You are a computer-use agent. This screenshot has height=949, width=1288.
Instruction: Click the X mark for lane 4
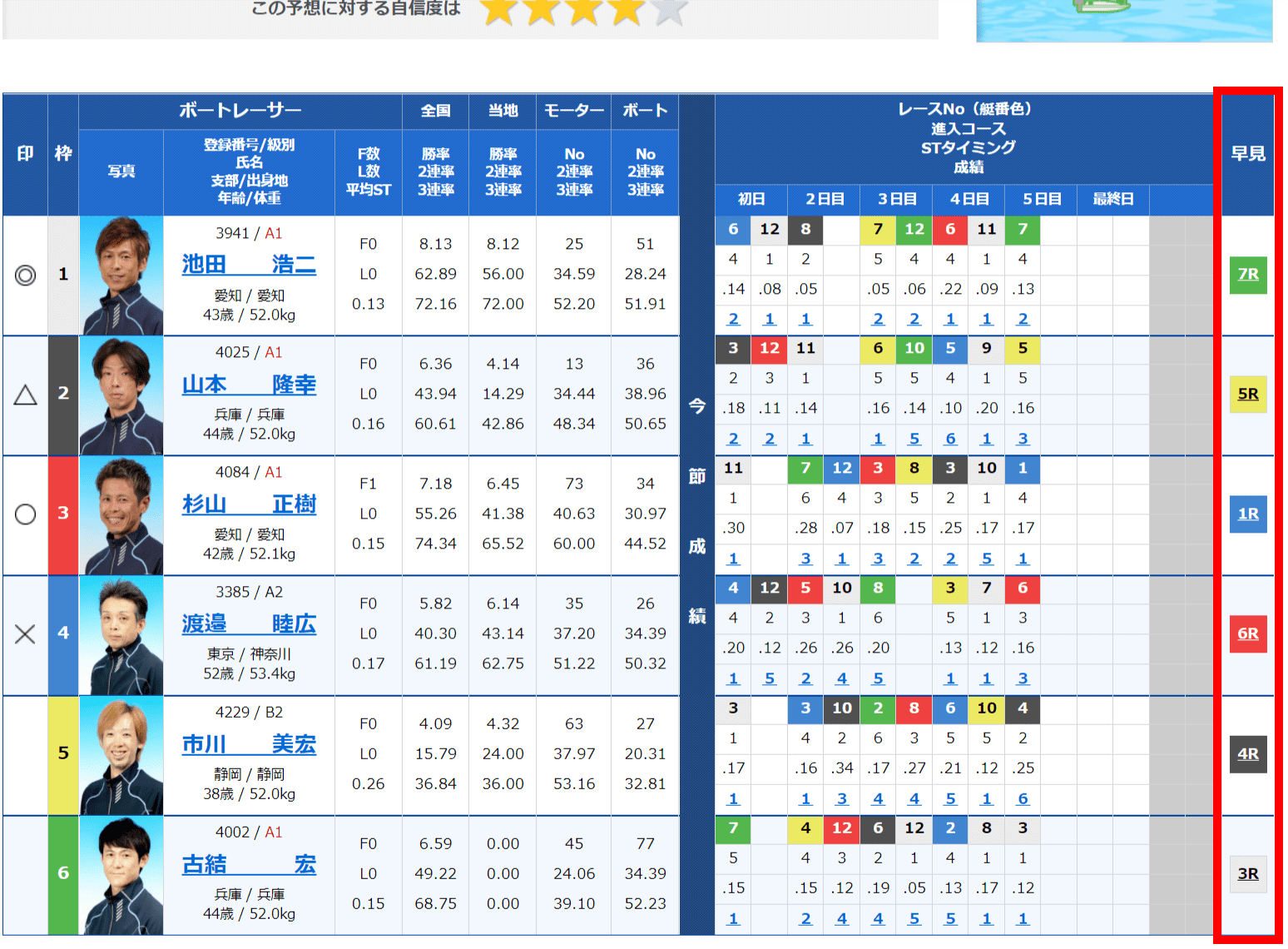tap(26, 634)
